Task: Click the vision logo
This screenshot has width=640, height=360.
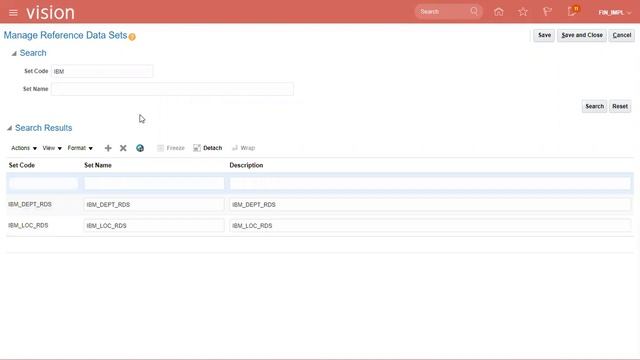Action: point(51,13)
